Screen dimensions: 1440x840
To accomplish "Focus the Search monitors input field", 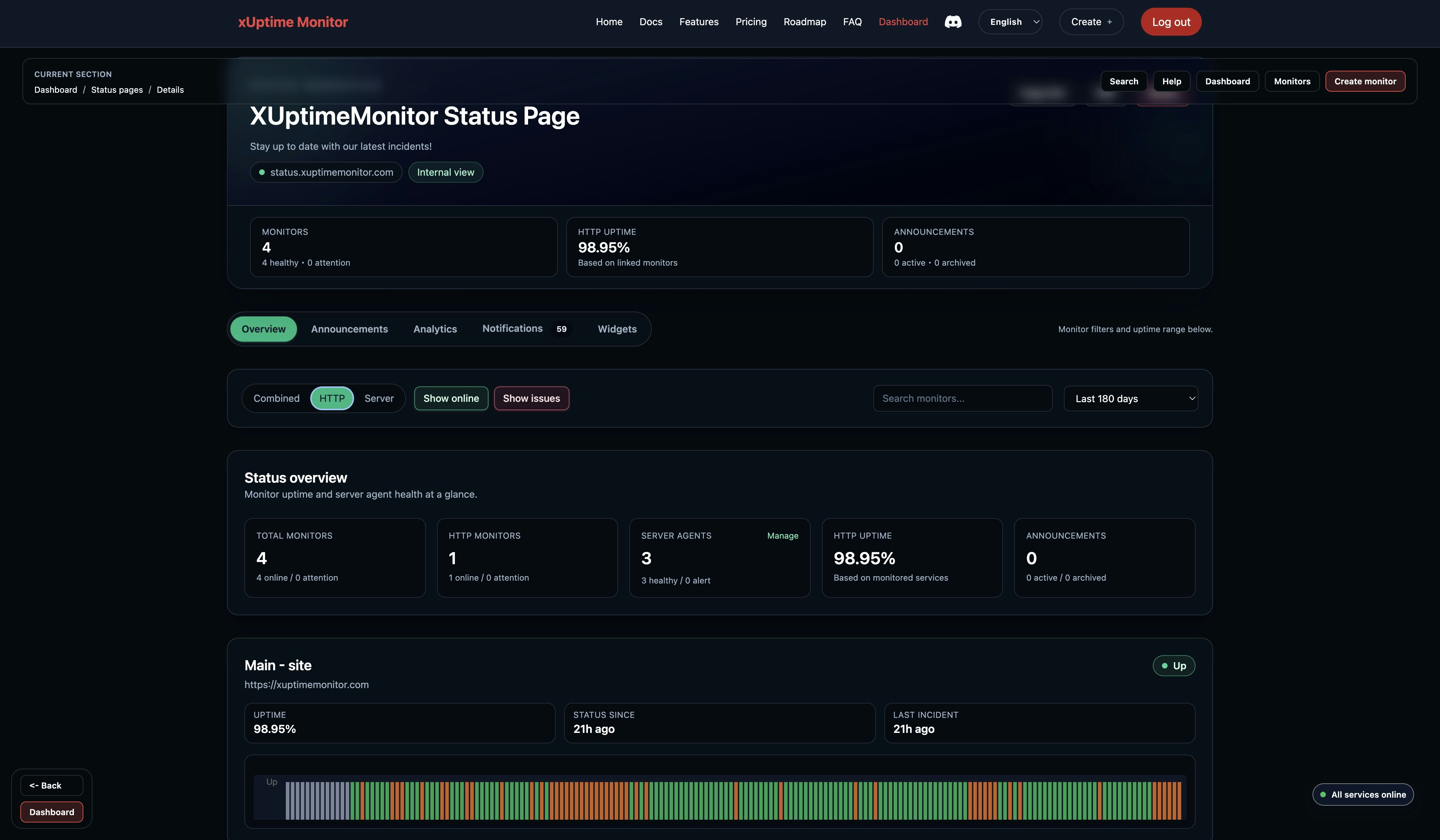I will pos(962,399).
